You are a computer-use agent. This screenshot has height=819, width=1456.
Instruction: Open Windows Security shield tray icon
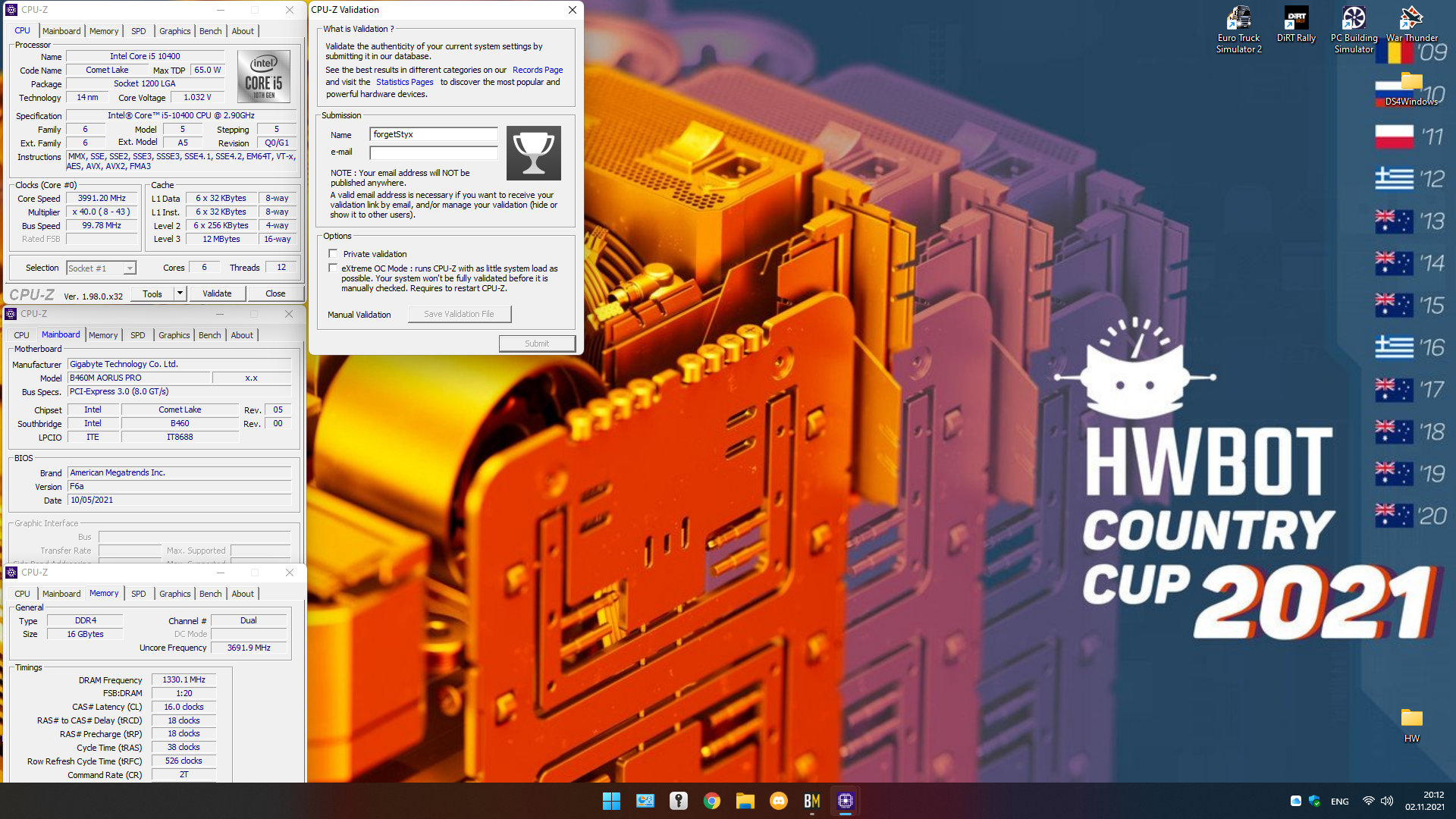coord(1314,801)
